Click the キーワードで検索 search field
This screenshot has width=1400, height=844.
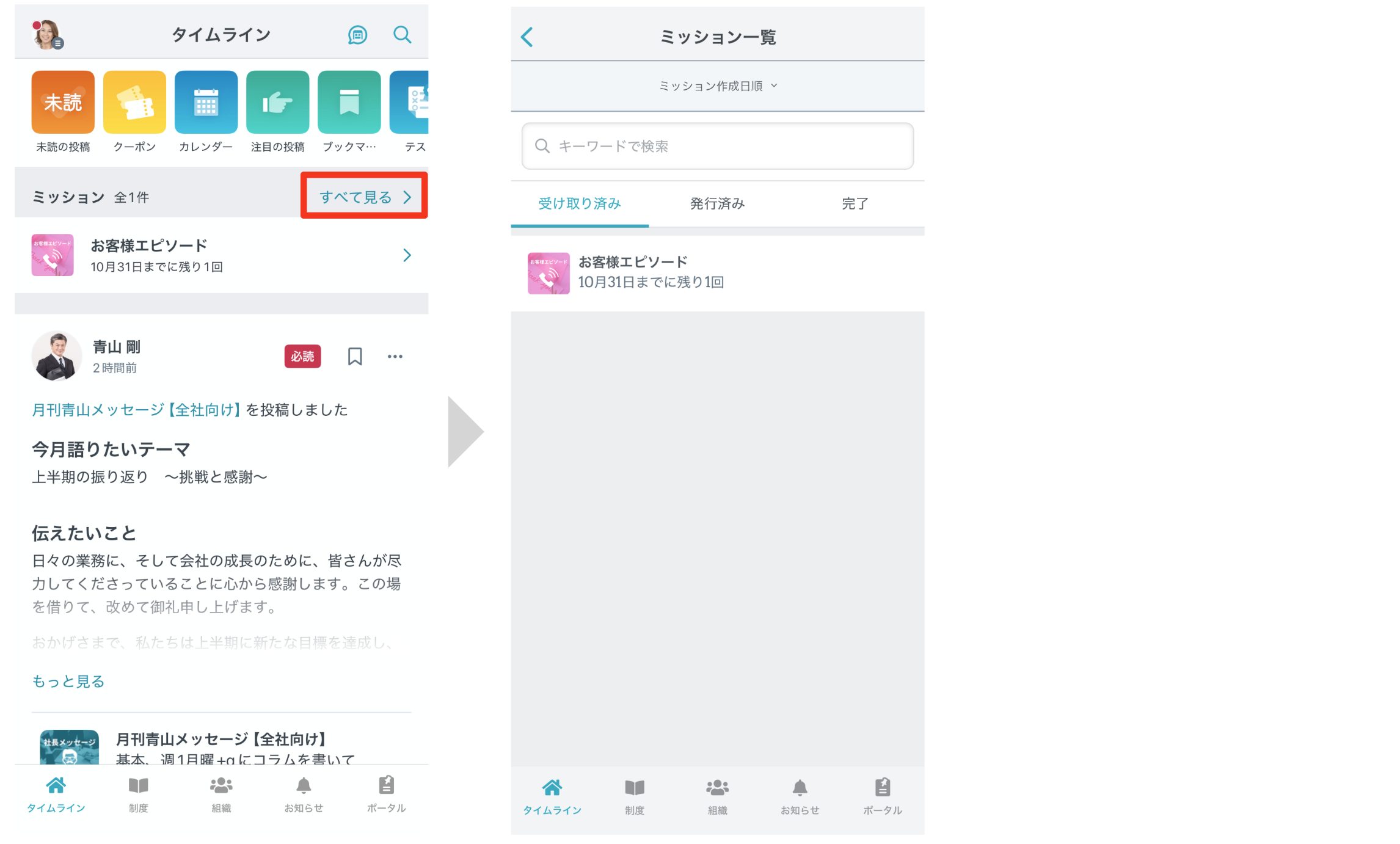point(717,146)
